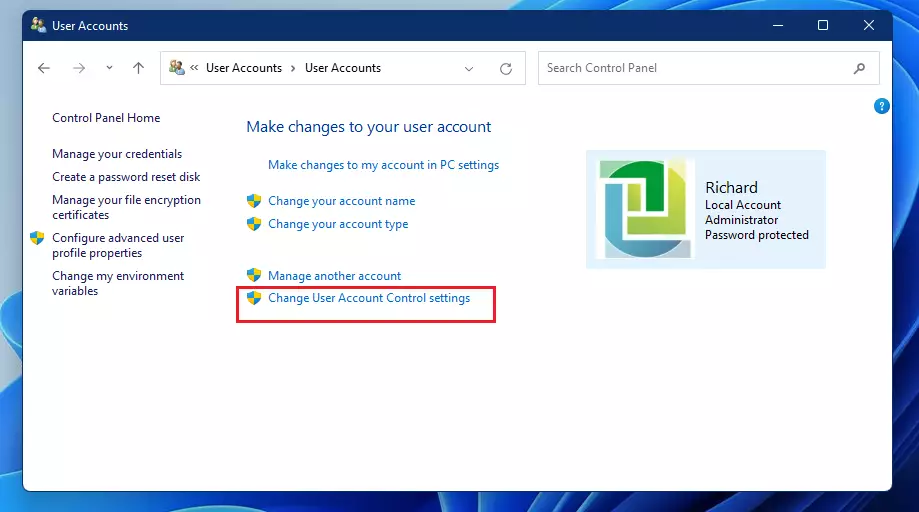Click Richard's account picture

pyautogui.click(x=645, y=209)
